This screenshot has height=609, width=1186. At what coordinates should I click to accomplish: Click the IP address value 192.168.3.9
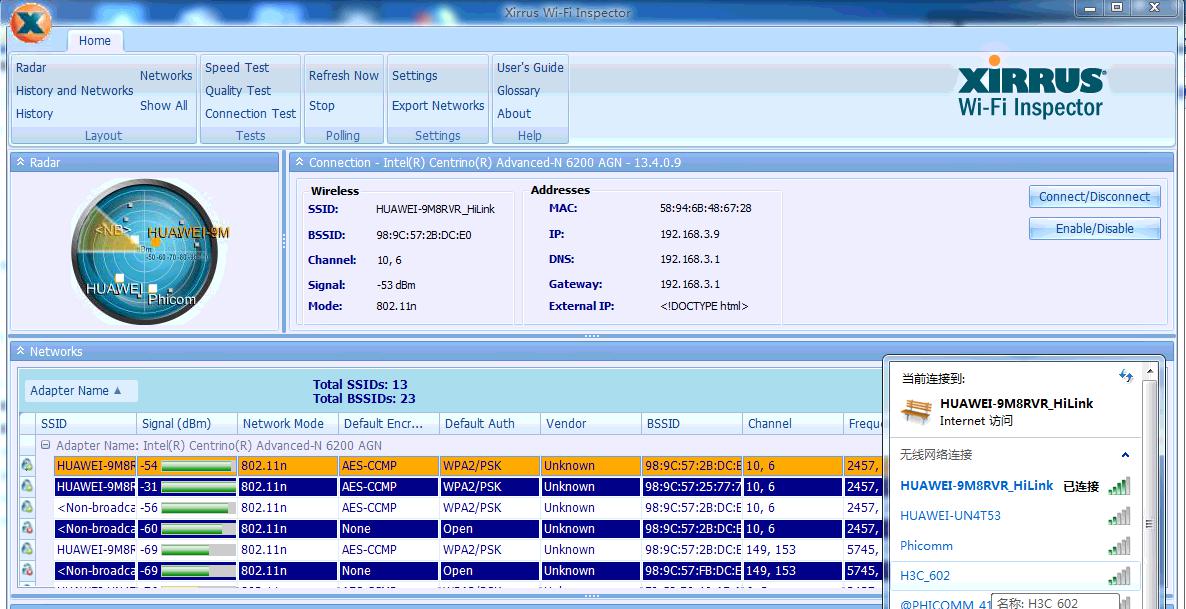(690, 235)
